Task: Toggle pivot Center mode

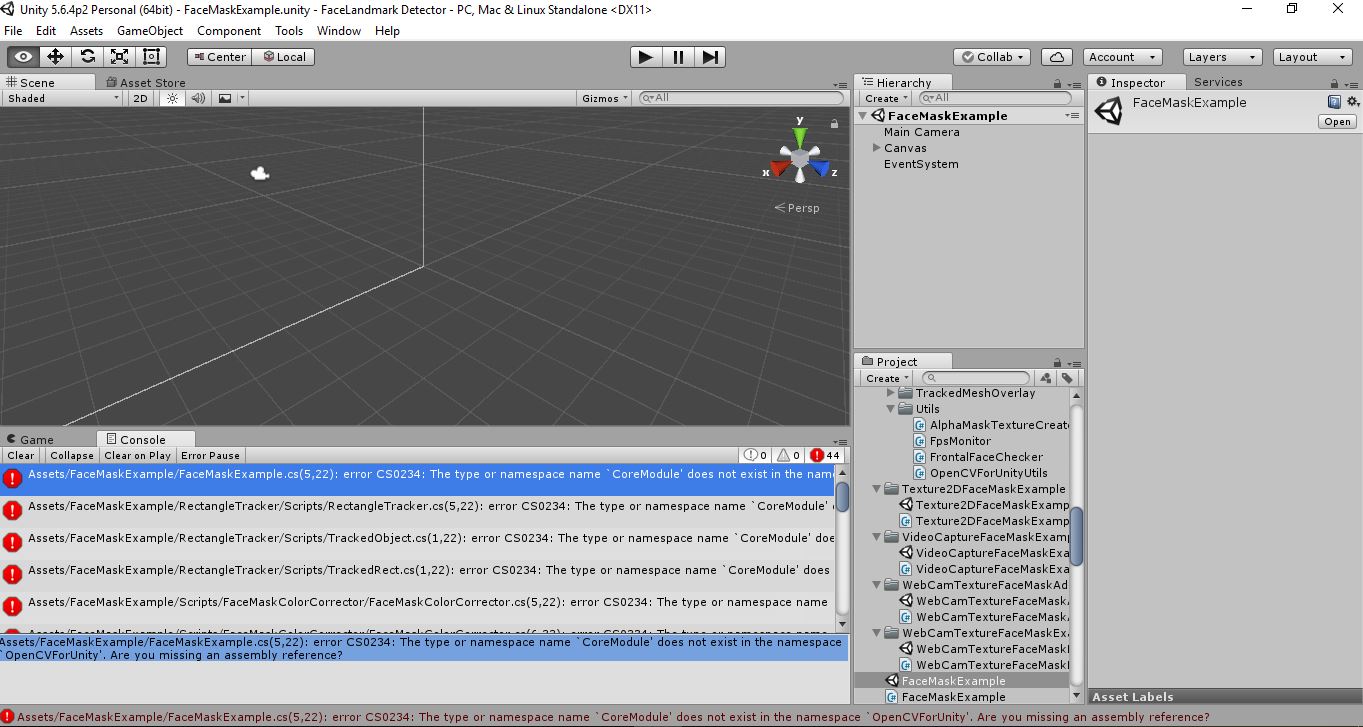Action: coord(219,57)
